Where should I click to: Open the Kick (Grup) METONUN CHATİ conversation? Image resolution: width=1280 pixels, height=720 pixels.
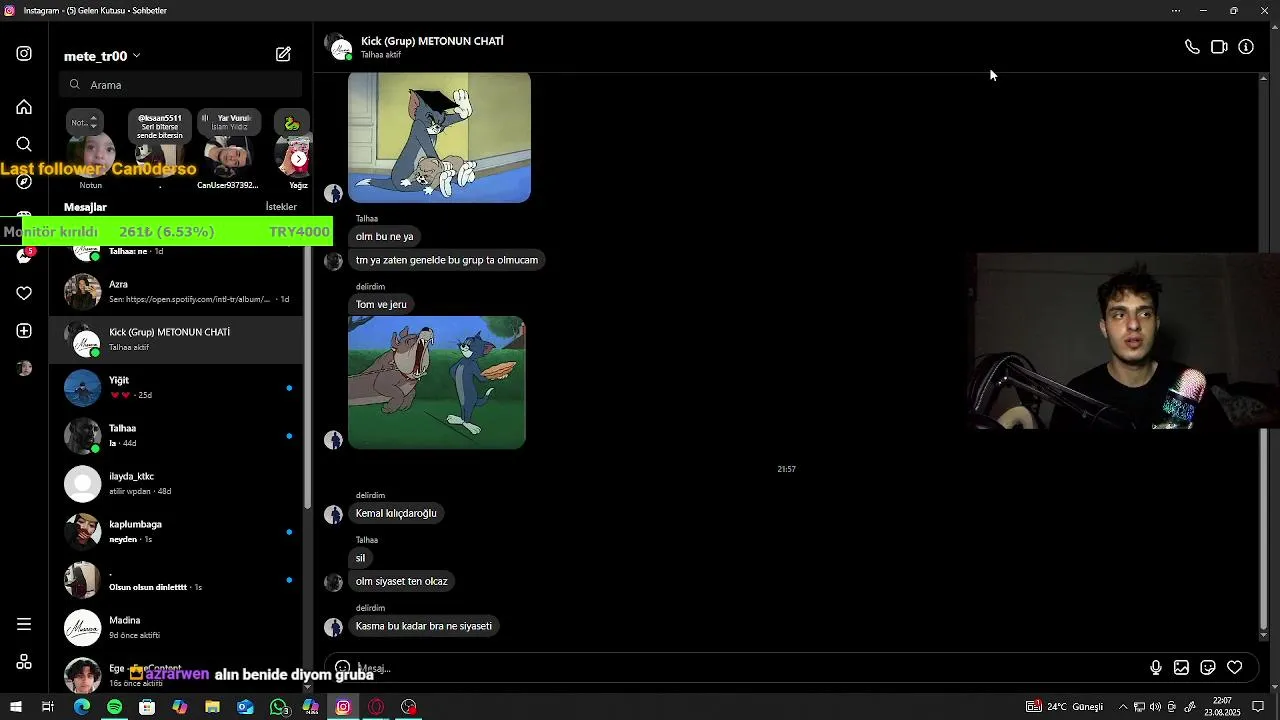[x=177, y=339]
